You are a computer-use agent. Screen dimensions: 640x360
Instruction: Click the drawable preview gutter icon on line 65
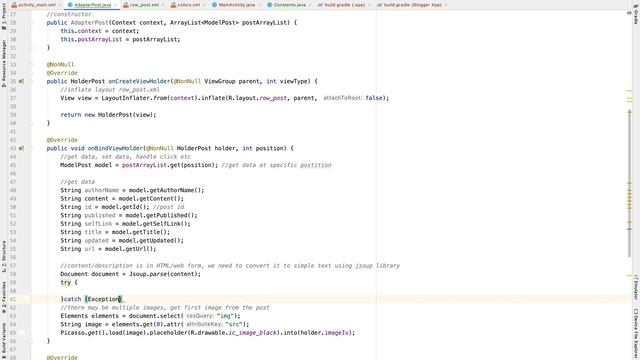(x=21, y=333)
